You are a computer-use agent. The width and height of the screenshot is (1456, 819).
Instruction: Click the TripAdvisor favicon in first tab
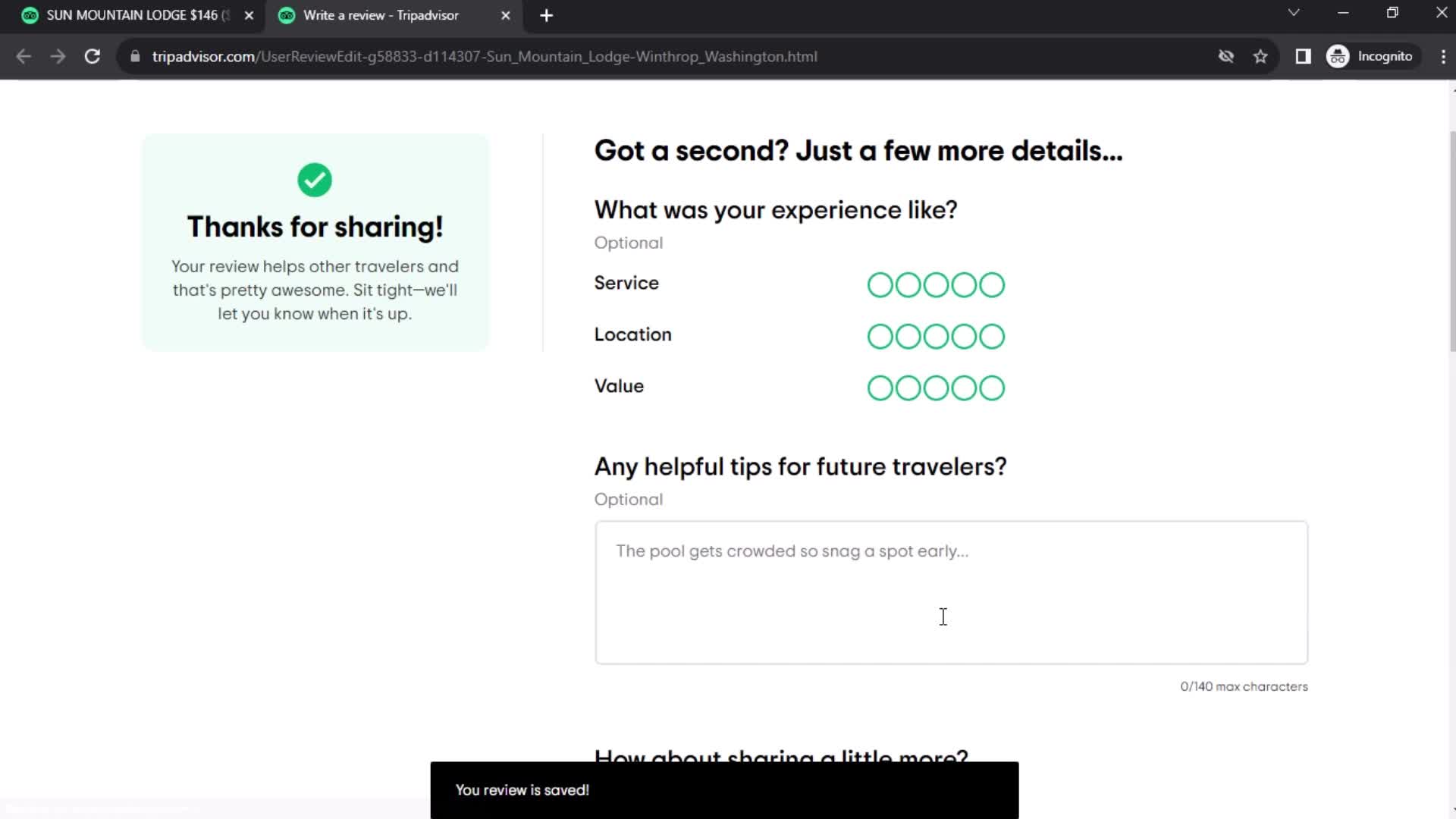[x=30, y=15]
